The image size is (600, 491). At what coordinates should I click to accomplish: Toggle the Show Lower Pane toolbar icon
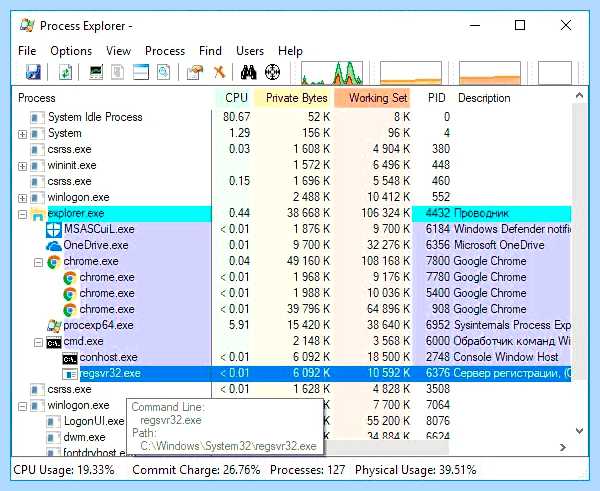(140, 72)
